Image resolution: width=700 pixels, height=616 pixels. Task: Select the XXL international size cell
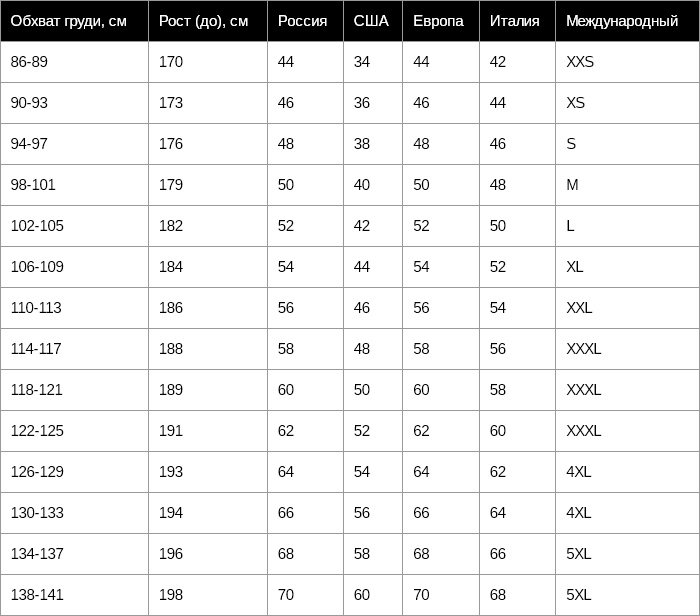(x=579, y=308)
